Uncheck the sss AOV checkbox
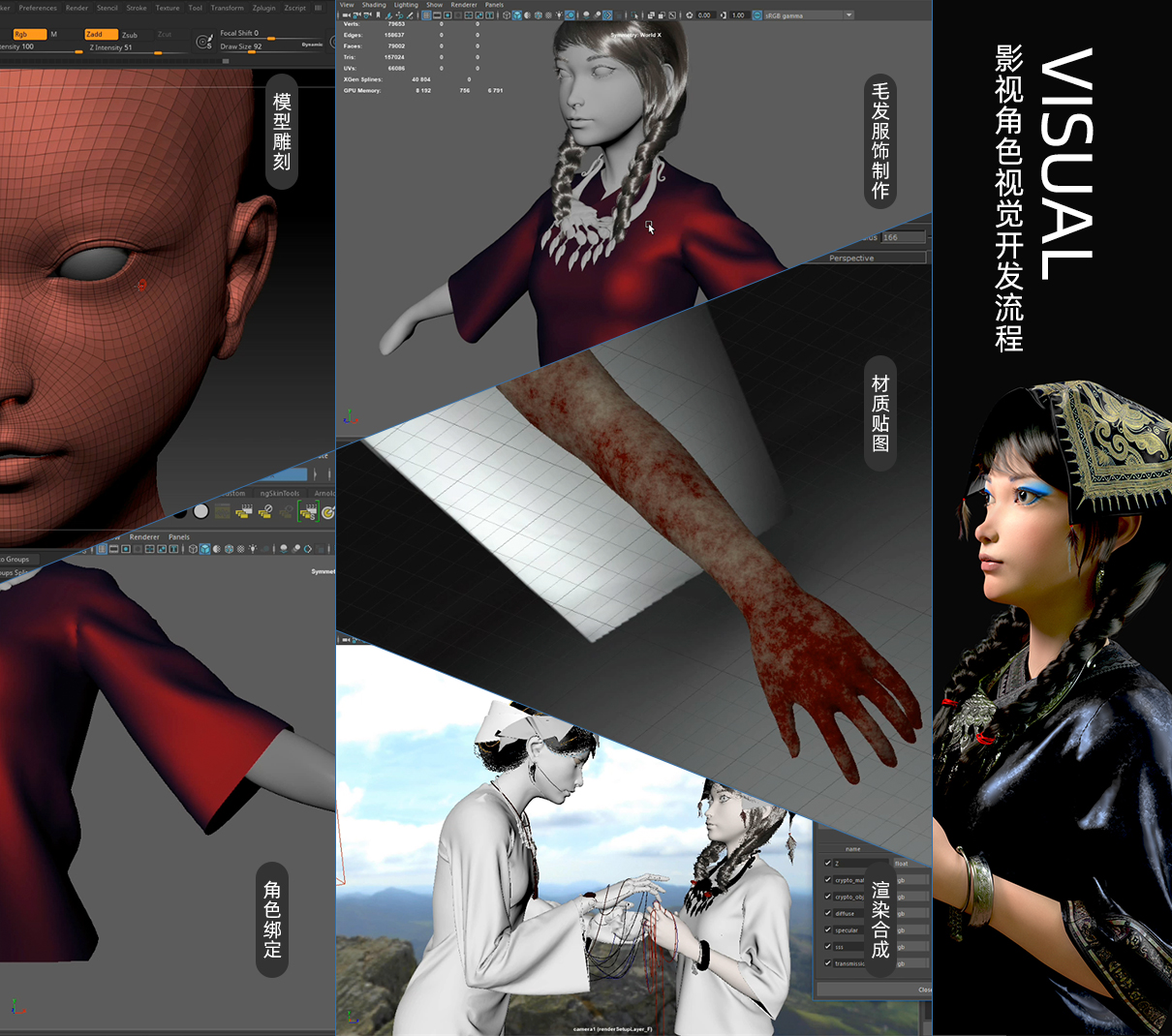This screenshot has height=1036, width=1172. click(x=828, y=946)
